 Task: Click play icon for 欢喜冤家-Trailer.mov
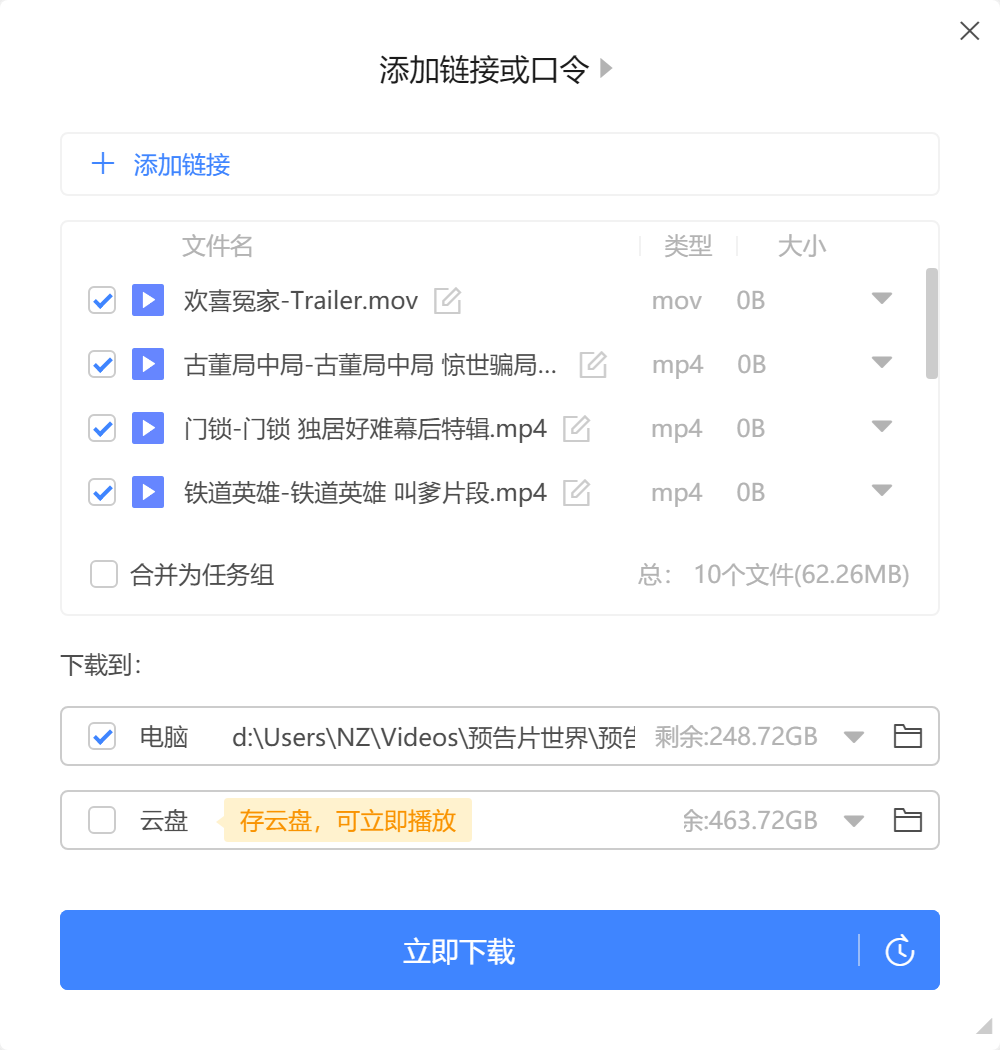[x=148, y=300]
